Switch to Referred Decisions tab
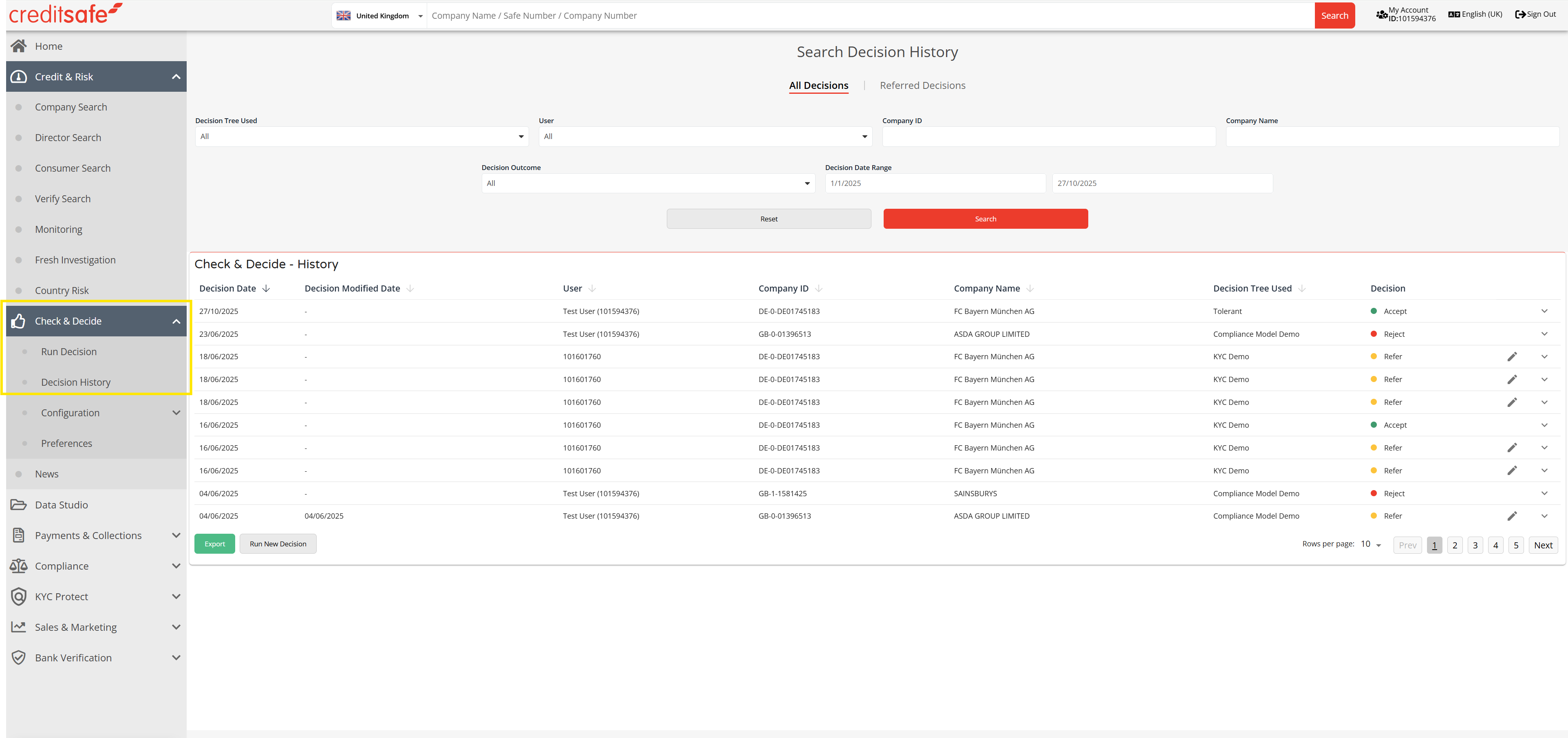 click(x=922, y=86)
